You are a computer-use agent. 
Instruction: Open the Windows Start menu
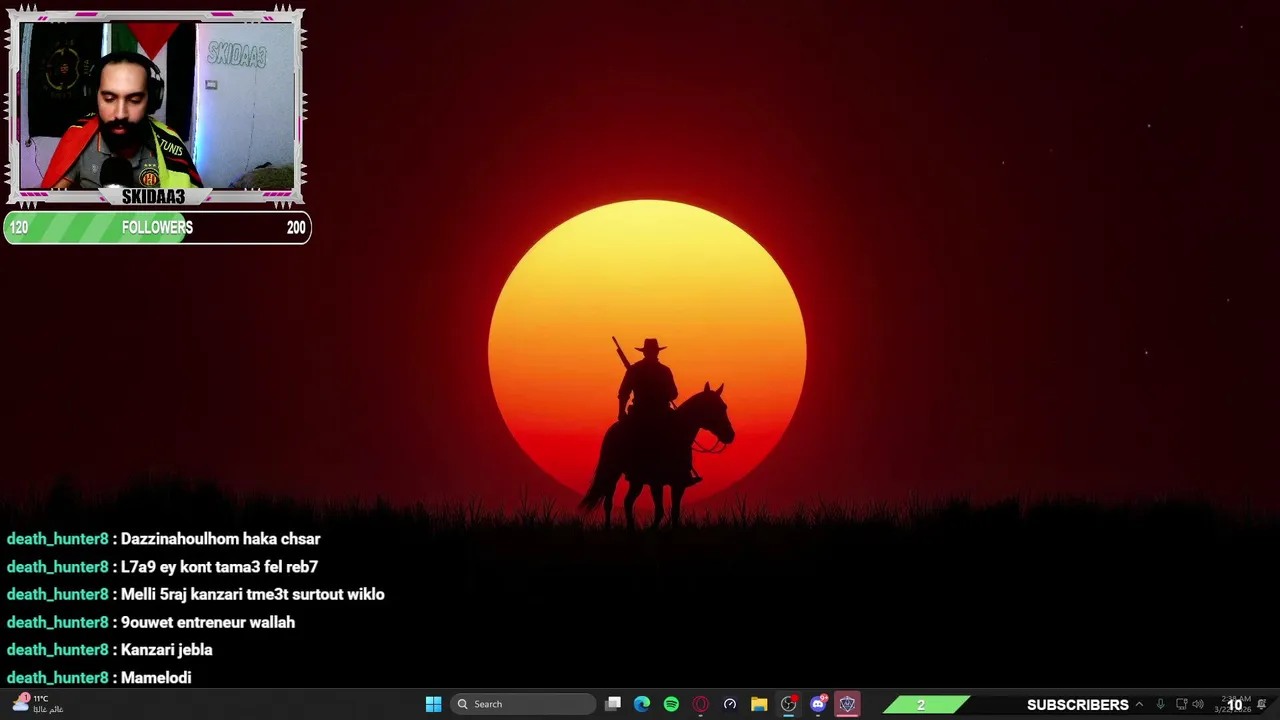pyautogui.click(x=433, y=704)
